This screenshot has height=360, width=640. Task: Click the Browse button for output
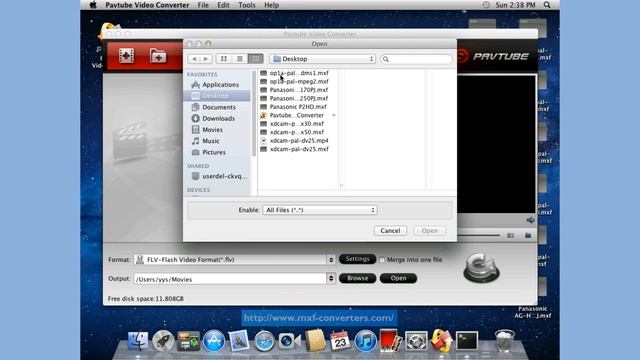tap(358, 278)
